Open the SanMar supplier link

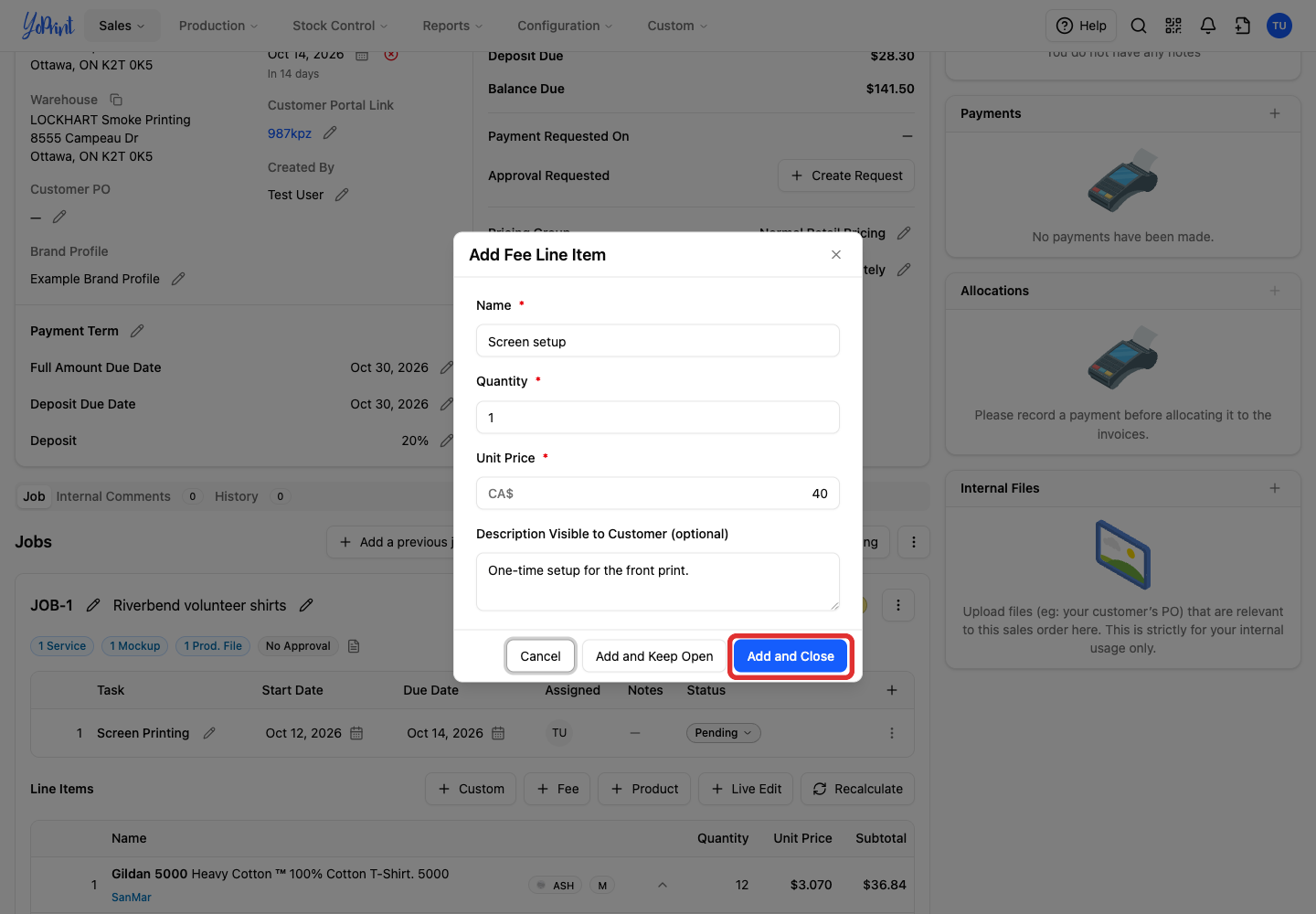click(x=132, y=898)
